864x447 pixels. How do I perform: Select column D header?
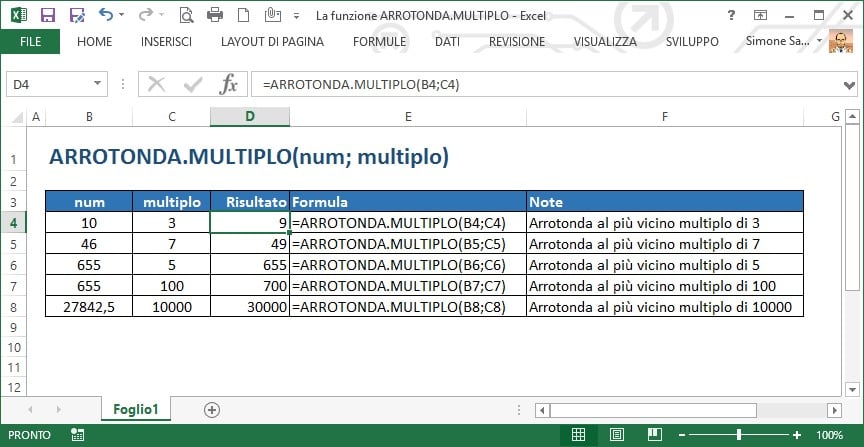click(x=250, y=117)
